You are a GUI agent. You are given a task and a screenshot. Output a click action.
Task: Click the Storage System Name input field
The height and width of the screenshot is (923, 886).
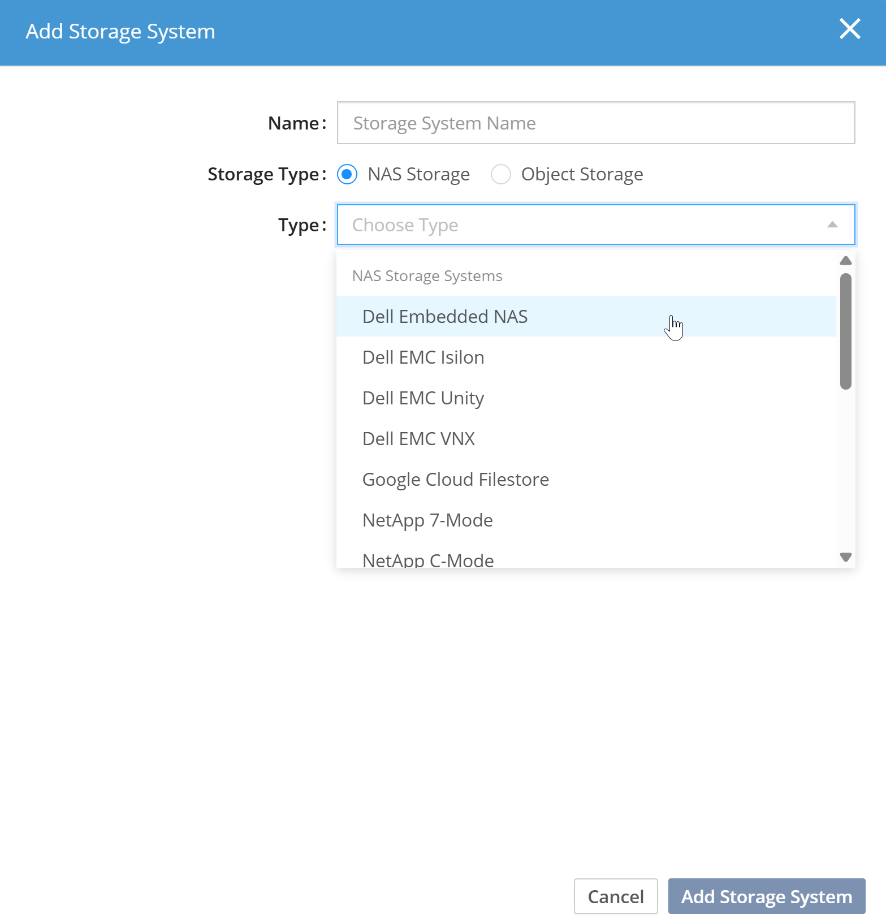click(x=596, y=123)
